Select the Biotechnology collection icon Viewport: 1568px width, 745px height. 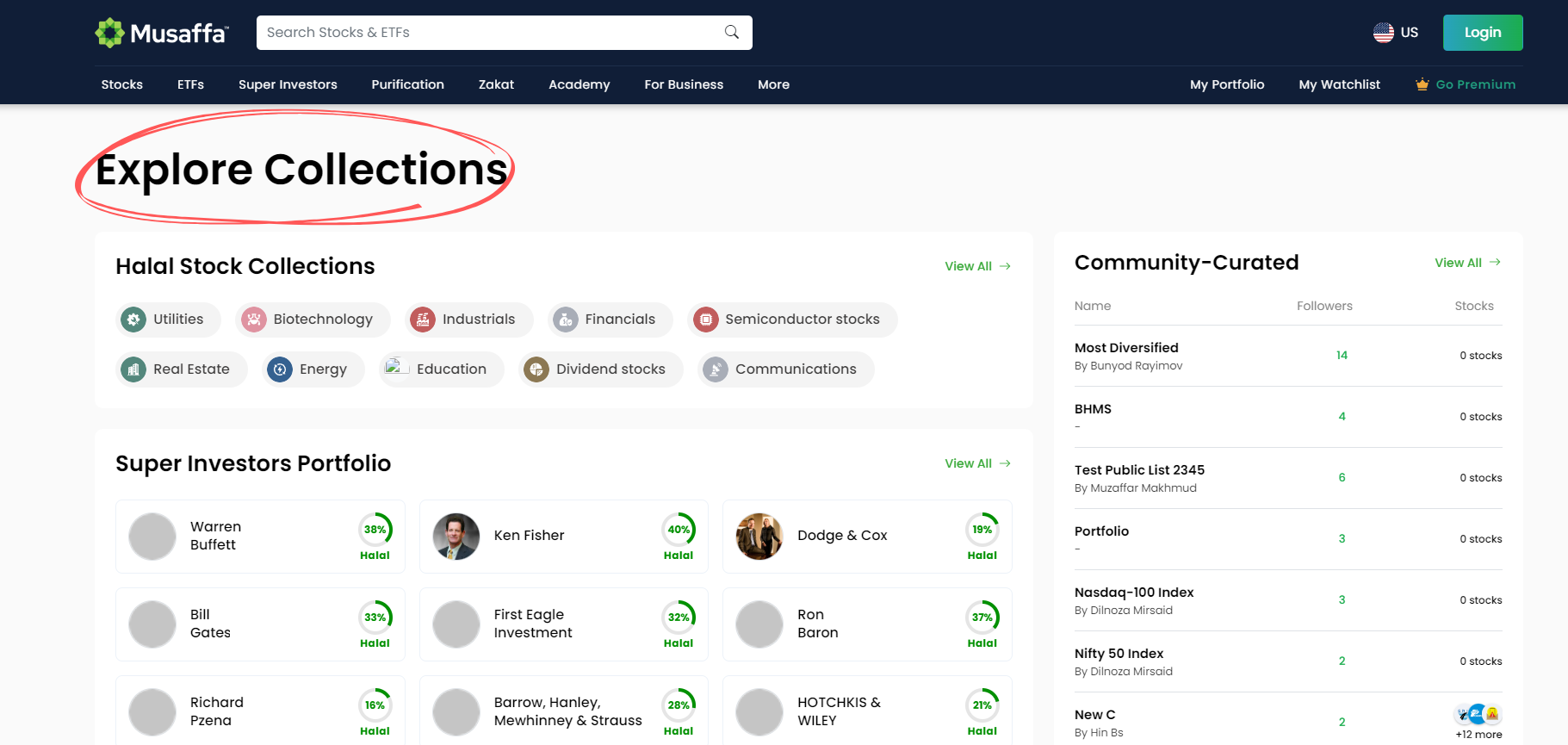254,320
